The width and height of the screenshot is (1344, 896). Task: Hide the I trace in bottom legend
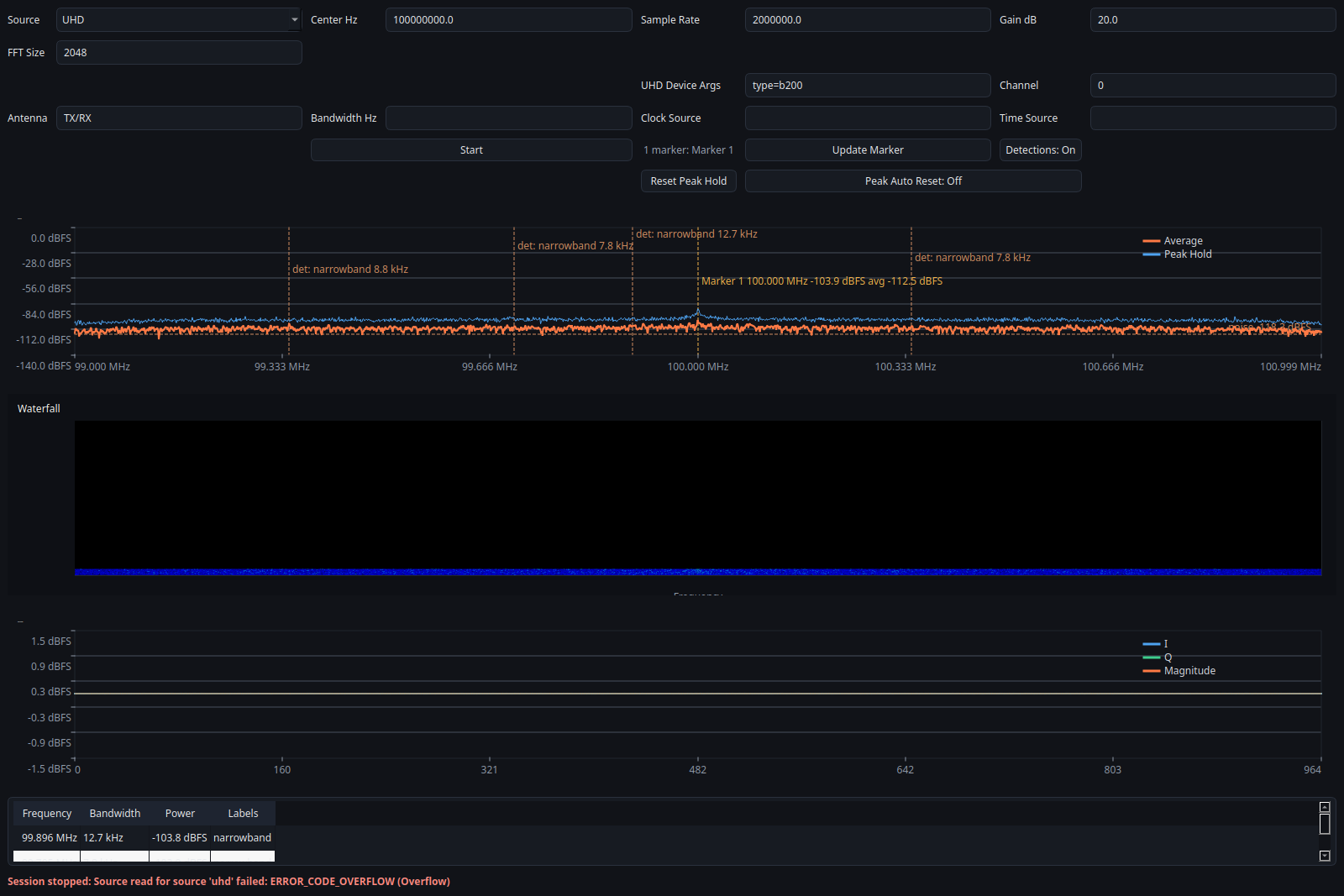pos(1163,643)
